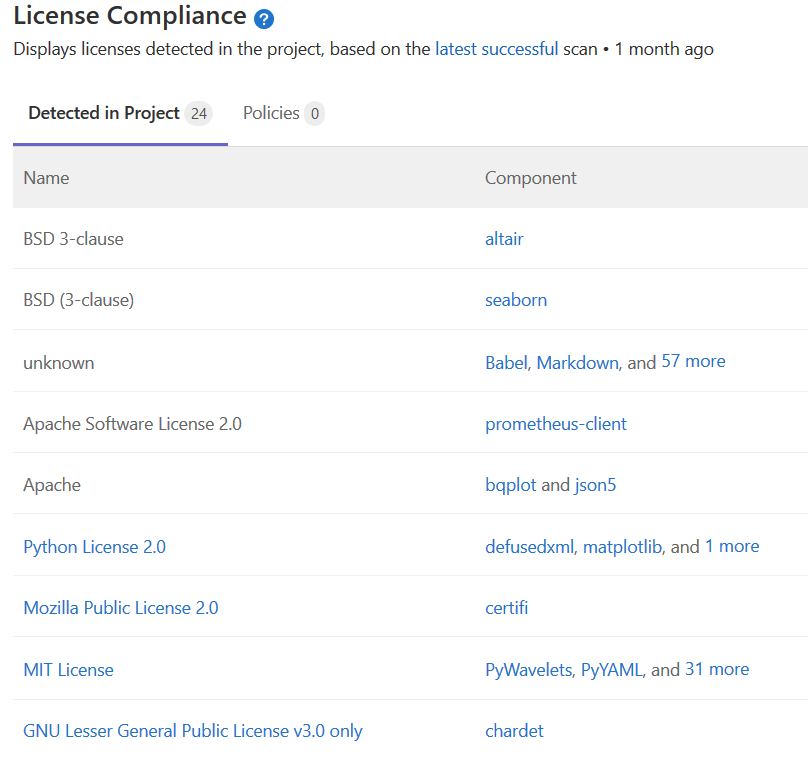Open the defusedxml component
808x757 pixels.
[x=529, y=546]
